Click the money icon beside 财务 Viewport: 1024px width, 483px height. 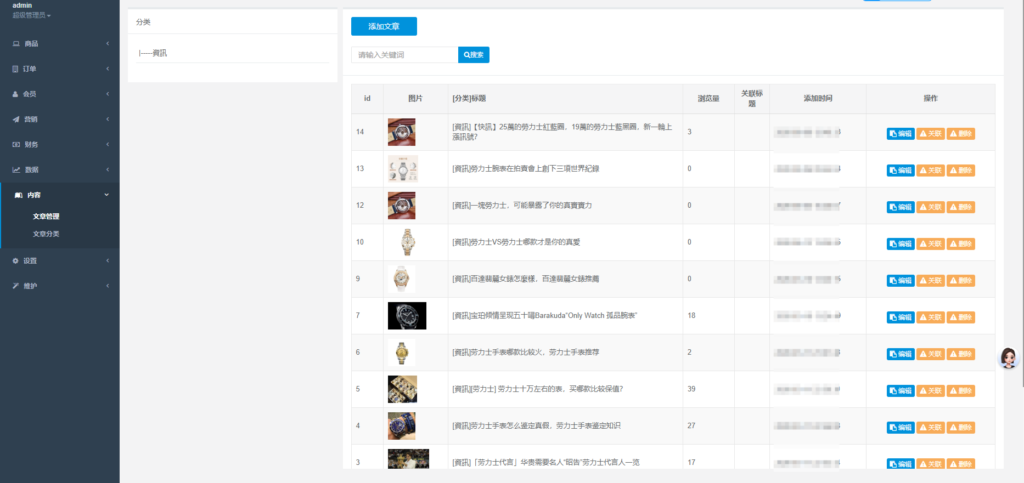click(16, 144)
